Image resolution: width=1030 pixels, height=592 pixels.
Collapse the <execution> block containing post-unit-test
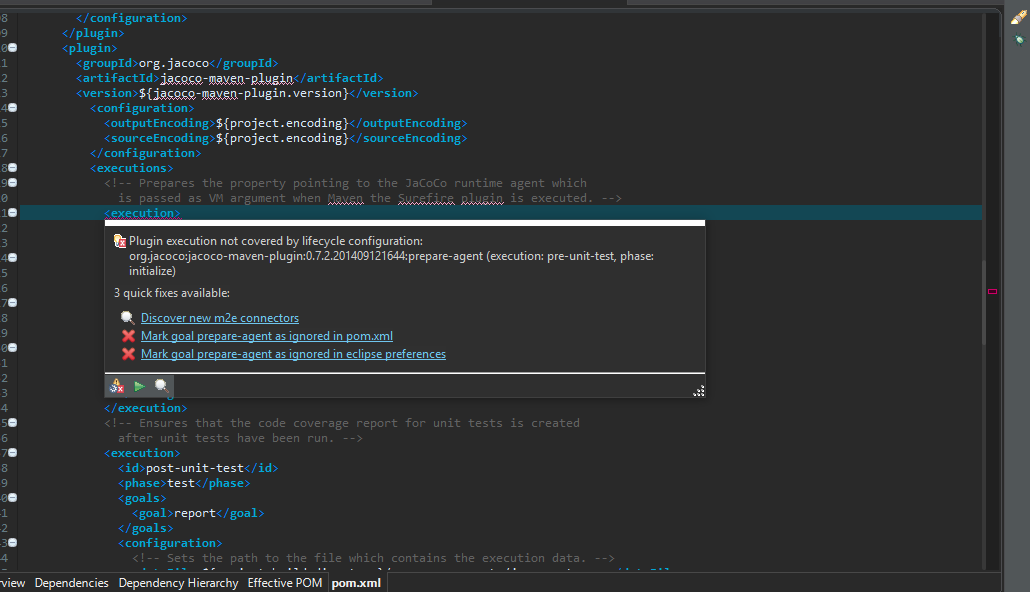12,453
